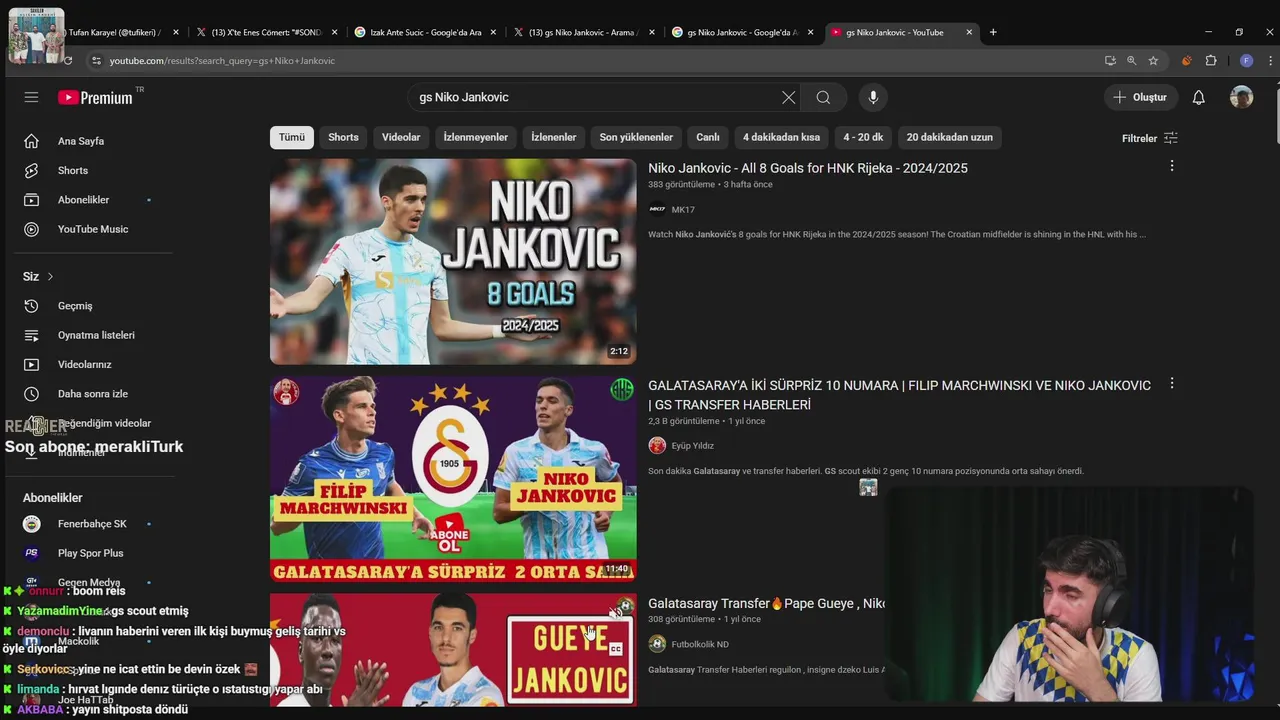Open the notifications bell
The width and height of the screenshot is (1280, 720).
(1198, 97)
